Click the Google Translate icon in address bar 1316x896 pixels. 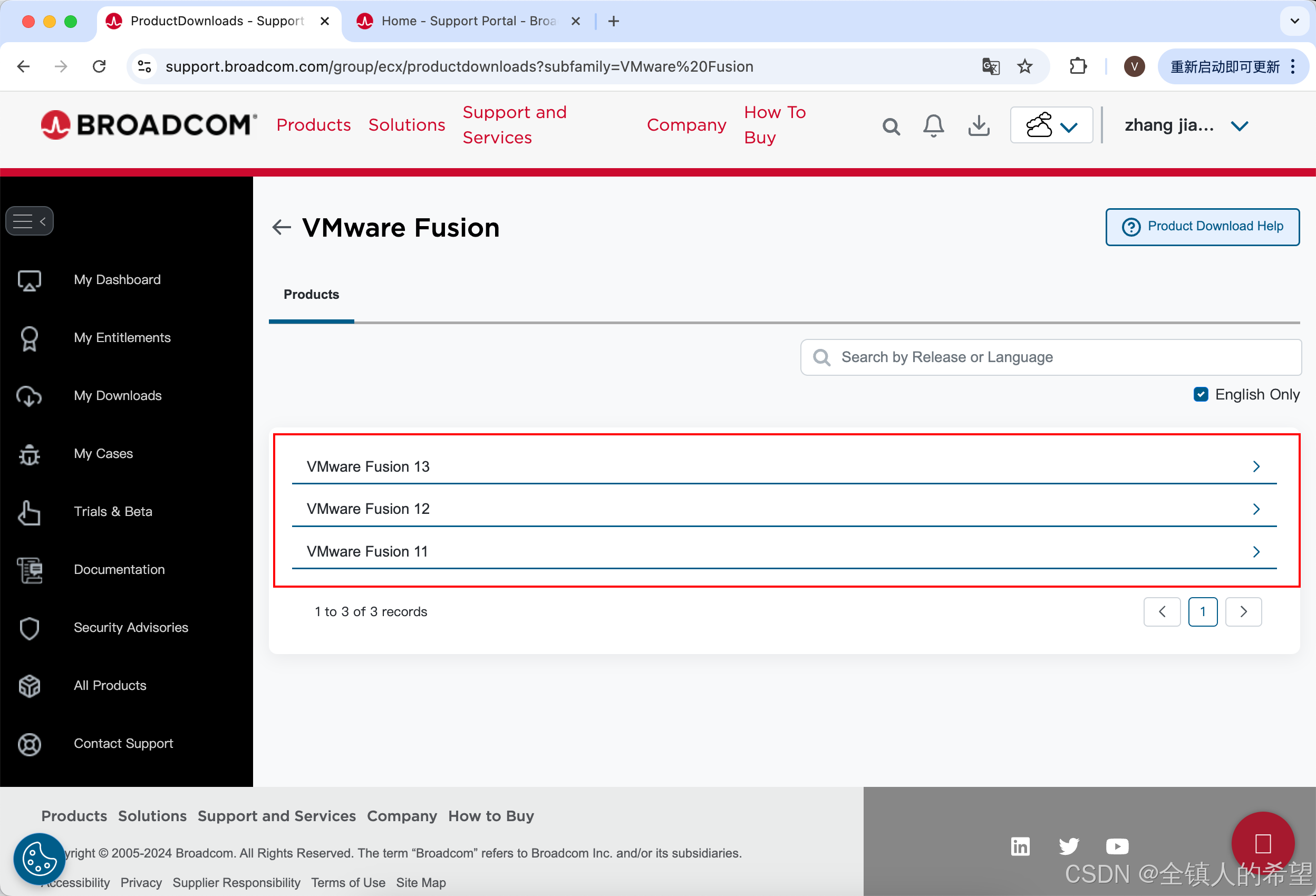pos(990,66)
